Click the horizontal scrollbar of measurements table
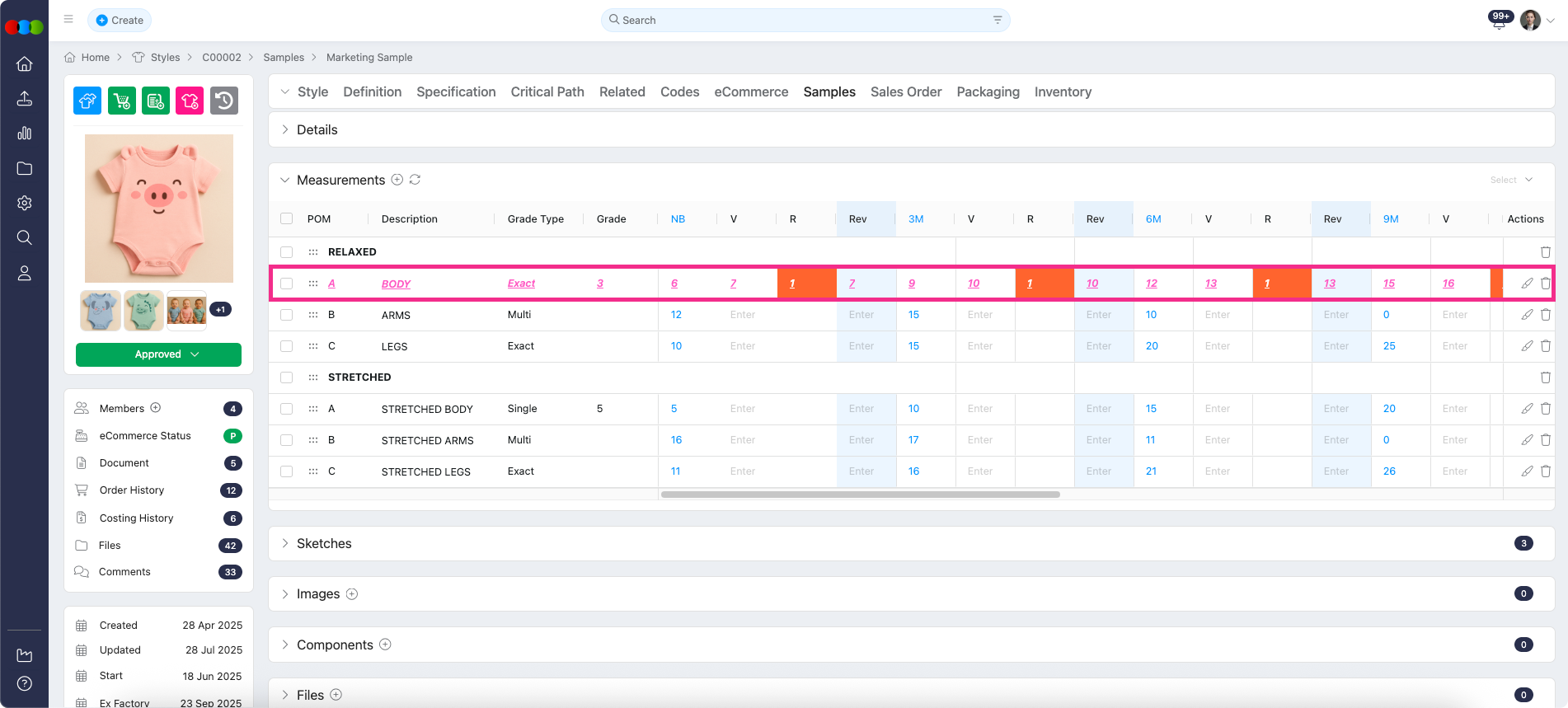The height and width of the screenshot is (708, 1568). tap(860, 495)
